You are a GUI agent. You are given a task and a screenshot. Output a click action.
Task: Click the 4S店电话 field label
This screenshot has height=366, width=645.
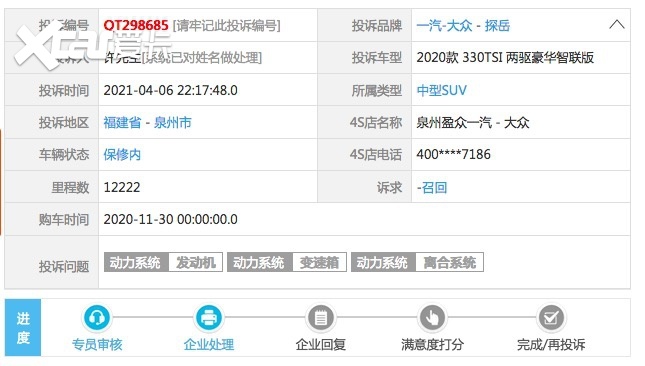(376, 155)
